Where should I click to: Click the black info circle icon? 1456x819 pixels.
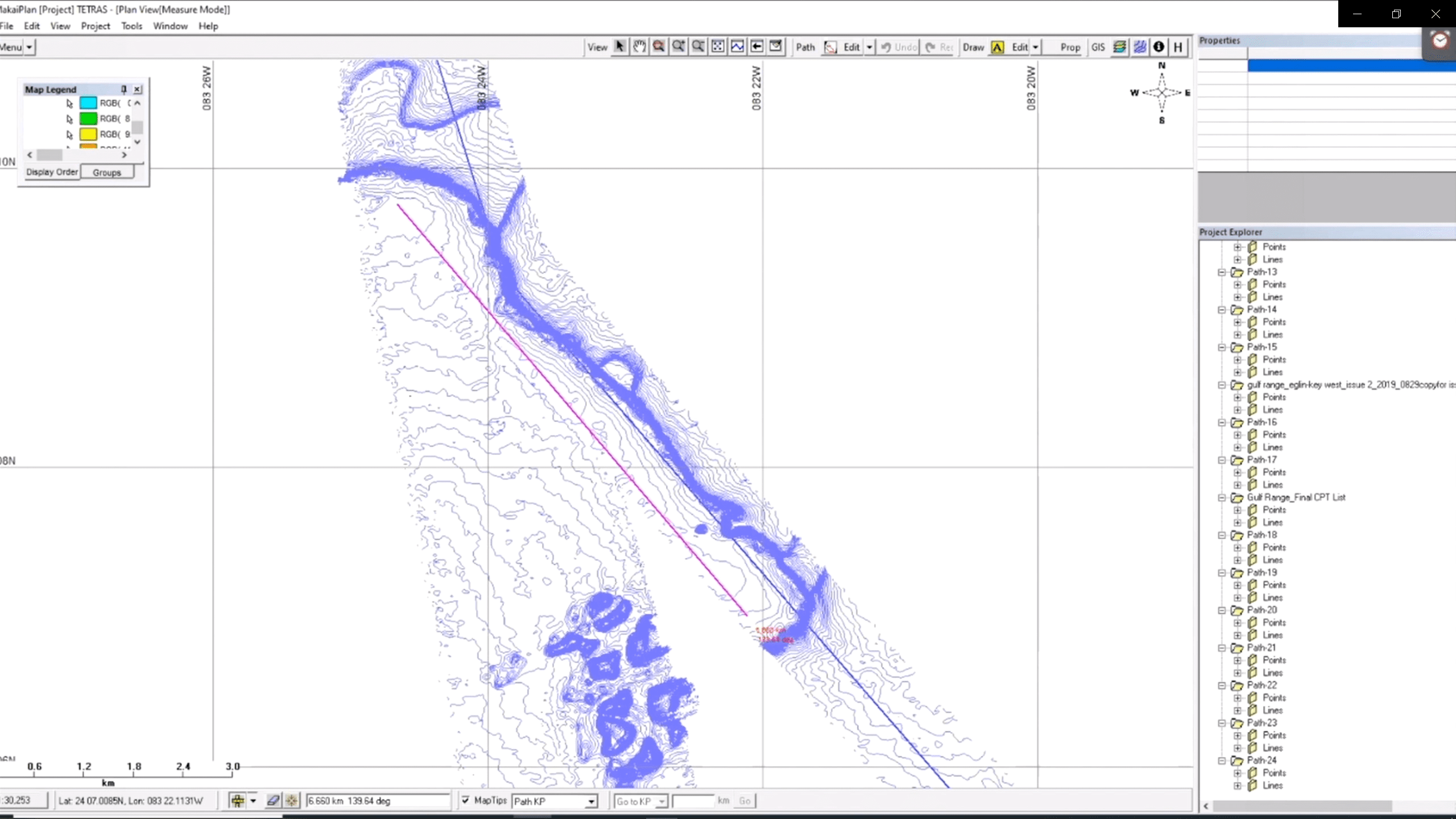pyautogui.click(x=1159, y=47)
